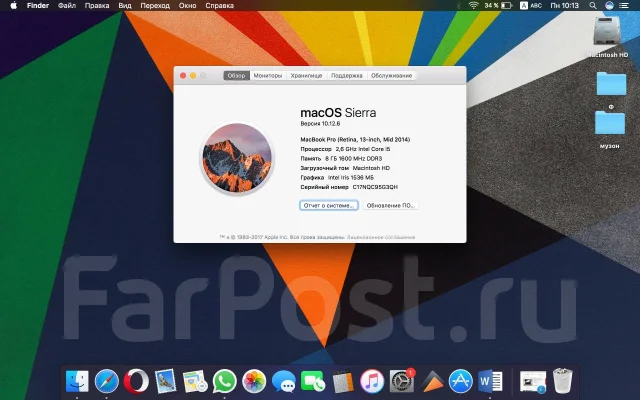
Task: Switch to the Поддержка tab
Action: (347, 76)
